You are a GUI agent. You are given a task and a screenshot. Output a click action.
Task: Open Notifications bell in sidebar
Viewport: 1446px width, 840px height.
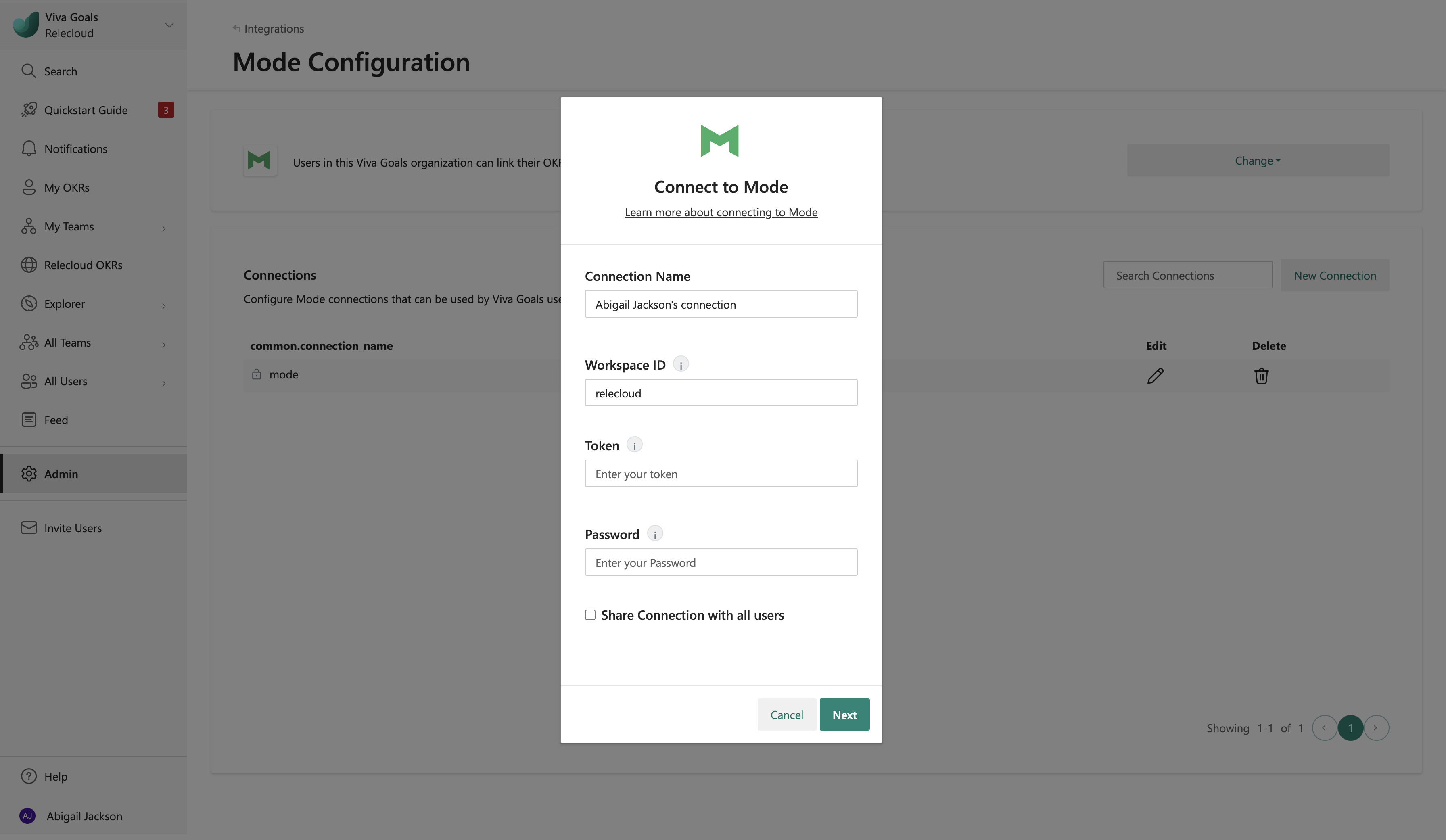75,148
